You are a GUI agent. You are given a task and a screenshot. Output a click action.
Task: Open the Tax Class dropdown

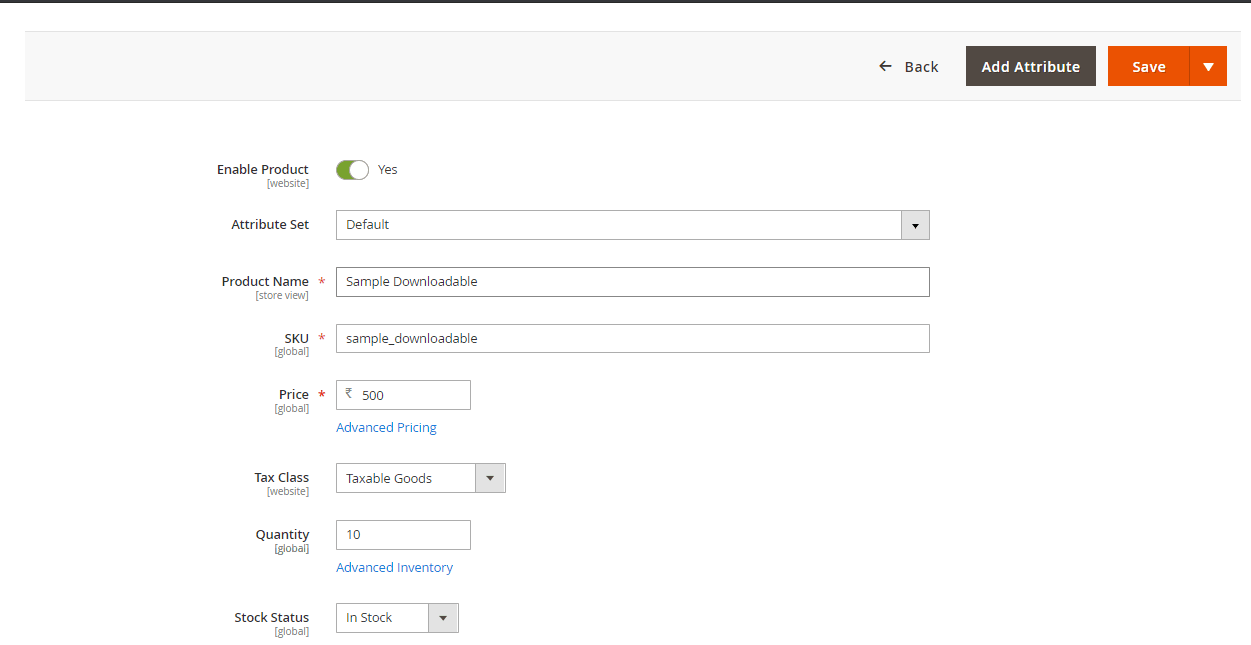(x=421, y=478)
